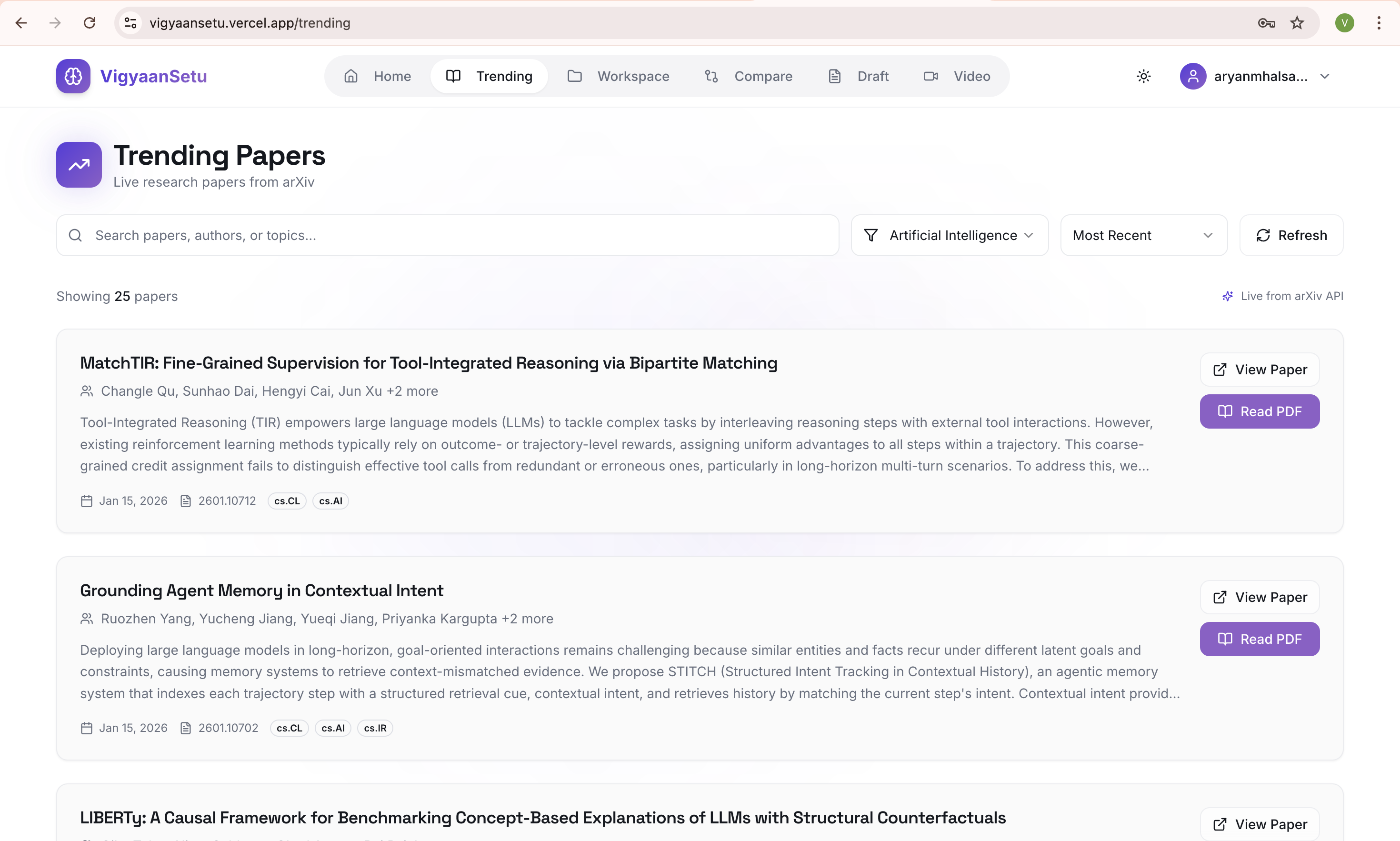This screenshot has width=1400, height=841.
Task: Open the site information icon in address bar
Action: [130, 23]
